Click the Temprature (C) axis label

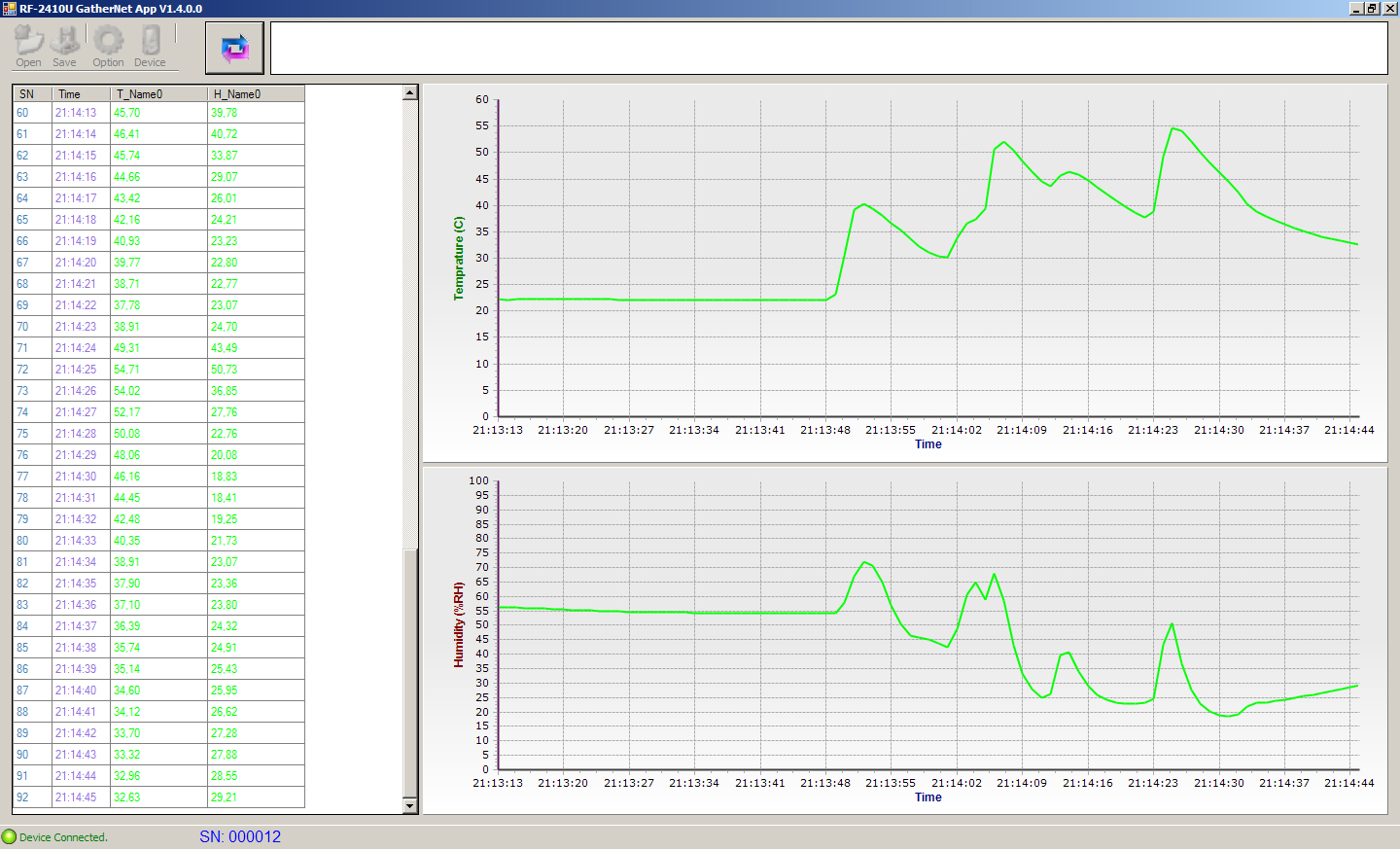(459, 258)
